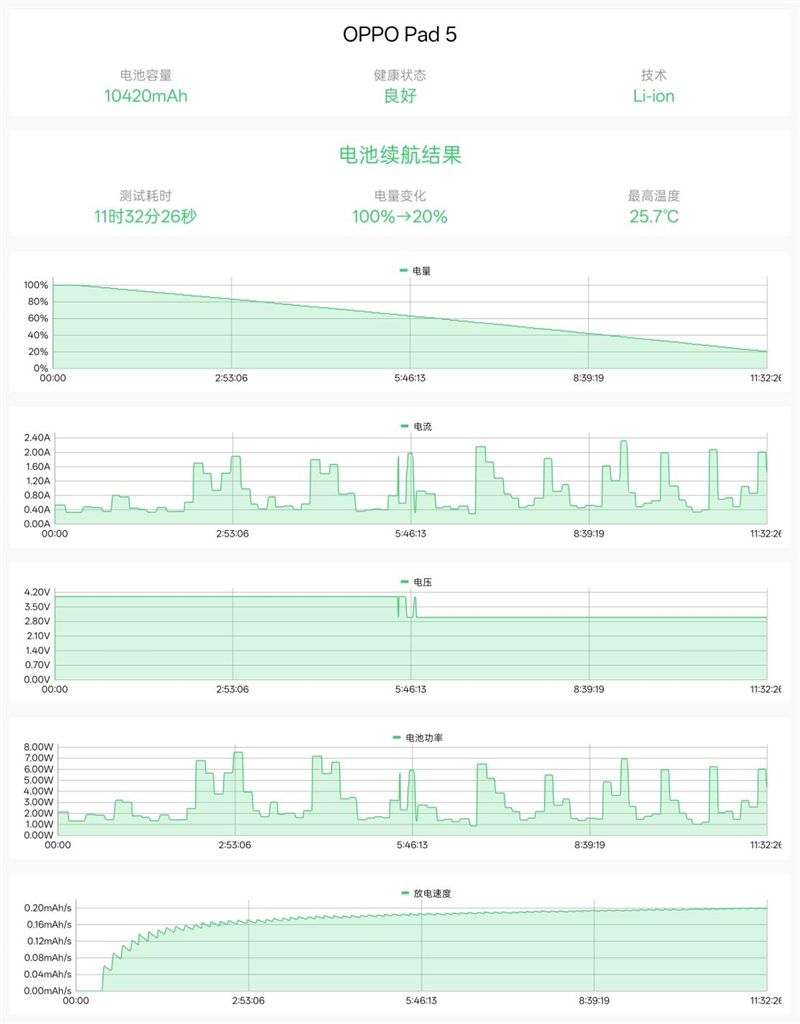The width and height of the screenshot is (800, 1024).
Task: Select the 10420mAh battery capacity value
Action: (146, 96)
